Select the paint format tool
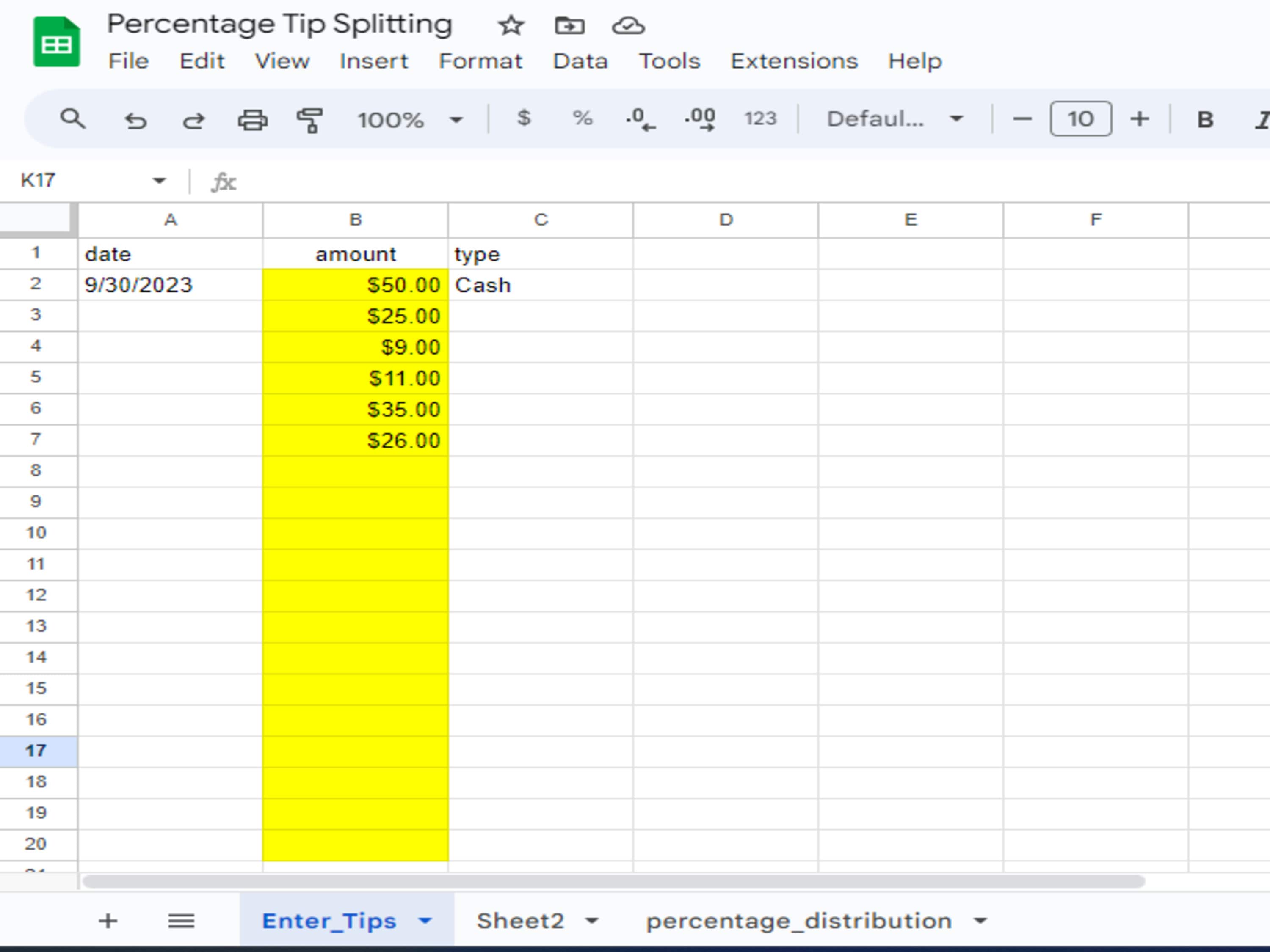The image size is (1270, 952). [309, 119]
